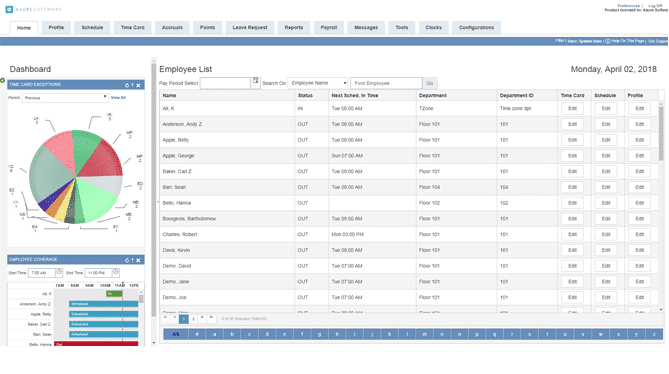The width and height of the screenshot is (669, 374).
Task: Go to last page of employee list
Action: (x=211, y=318)
